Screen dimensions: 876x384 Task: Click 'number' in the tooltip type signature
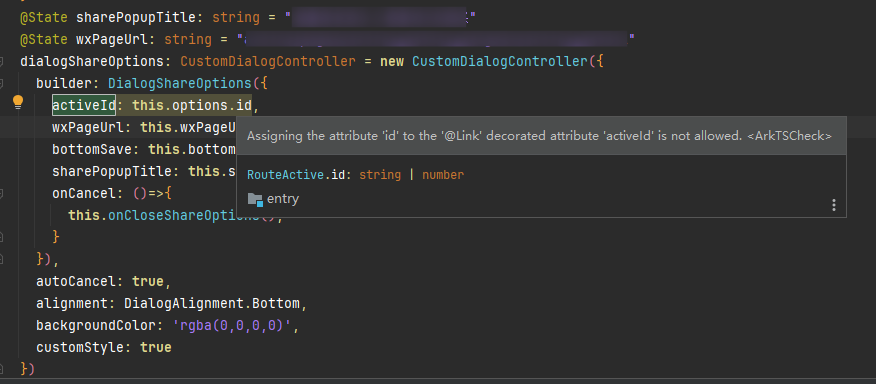(443, 175)
